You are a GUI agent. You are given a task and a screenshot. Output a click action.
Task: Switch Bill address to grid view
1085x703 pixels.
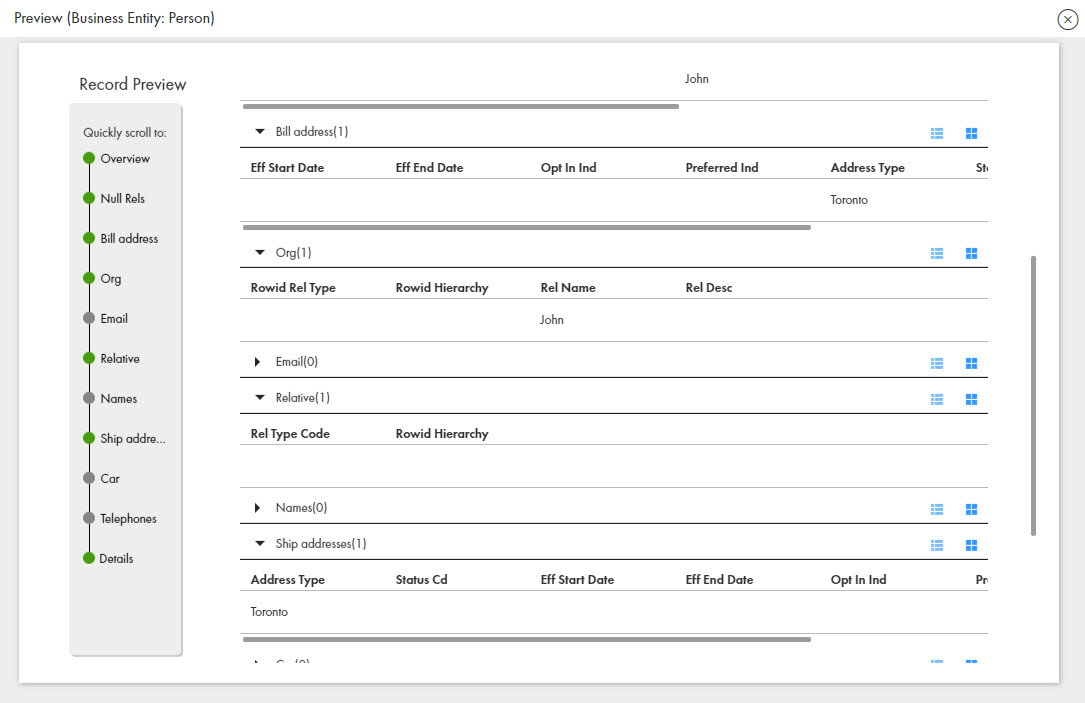(972, 134)
